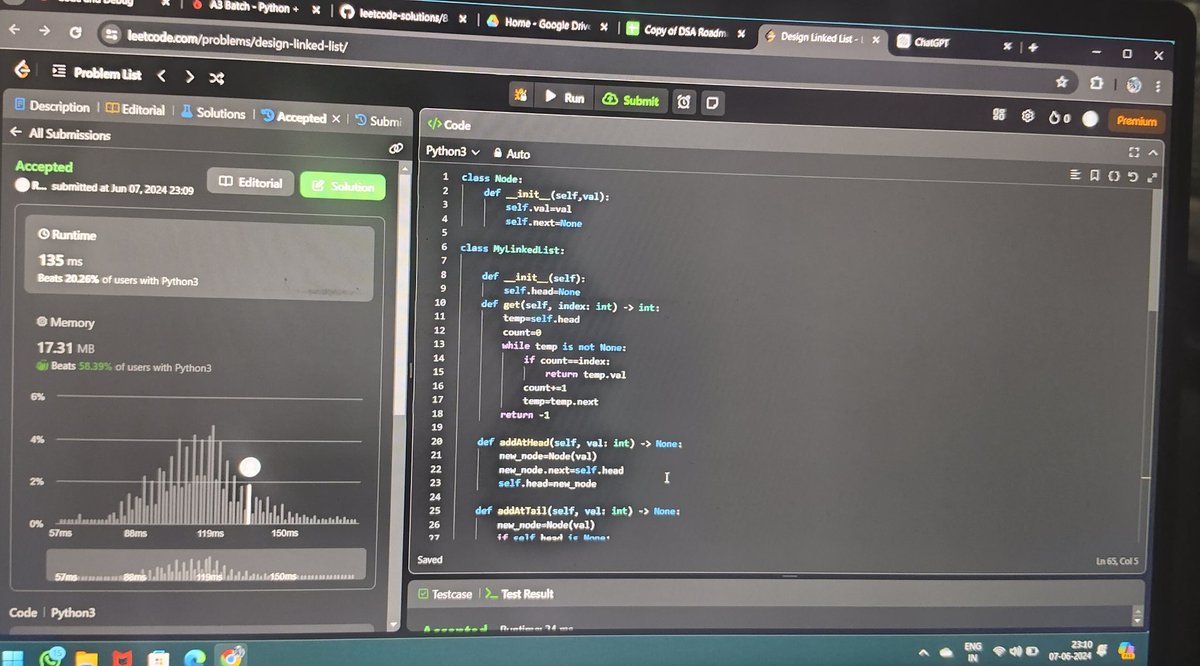Go to next problem arrow

point(190,76)
